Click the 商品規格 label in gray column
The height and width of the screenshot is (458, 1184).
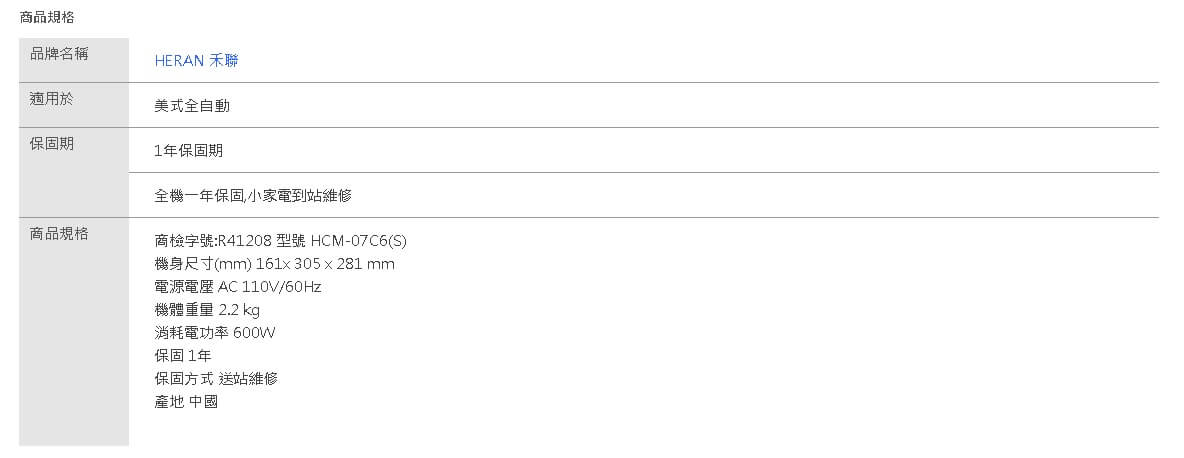point(59,233)
